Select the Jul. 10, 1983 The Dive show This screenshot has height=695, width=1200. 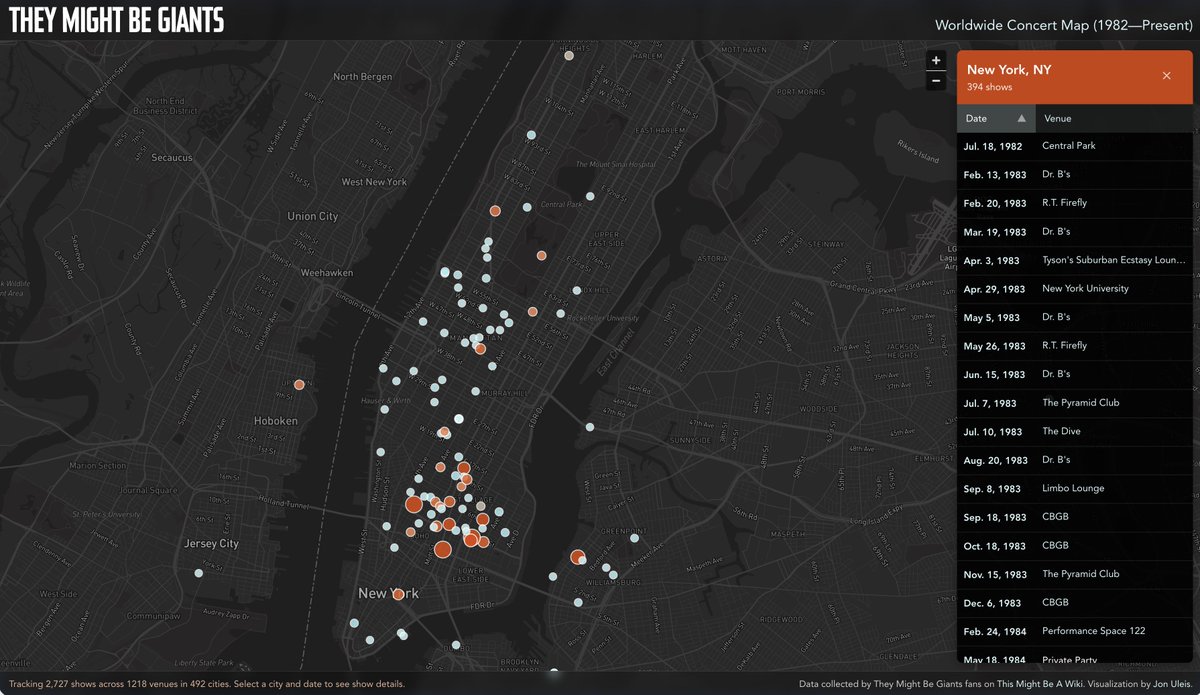click(x=1075, y=432)
